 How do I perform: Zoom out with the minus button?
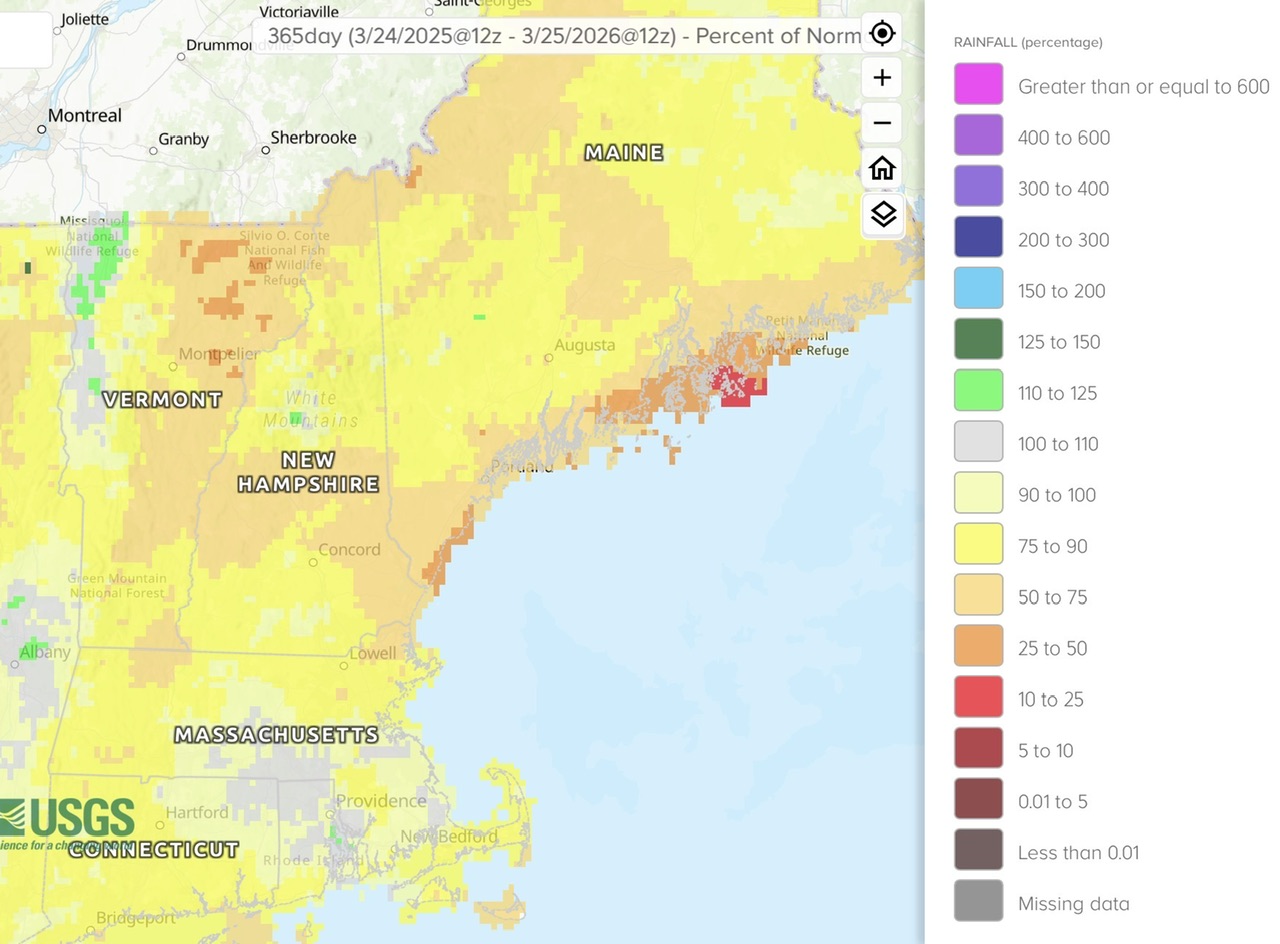click(x=882, y=123)
